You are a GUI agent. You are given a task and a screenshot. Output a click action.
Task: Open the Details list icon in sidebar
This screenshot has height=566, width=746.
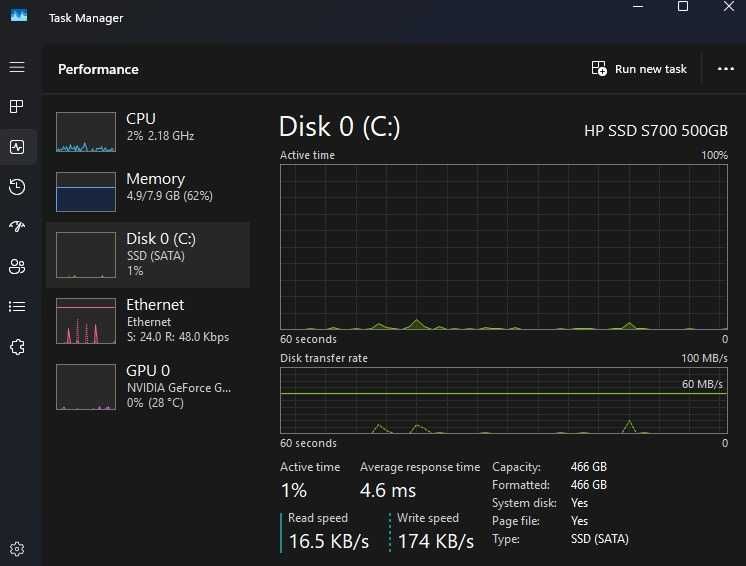[17, 307]
